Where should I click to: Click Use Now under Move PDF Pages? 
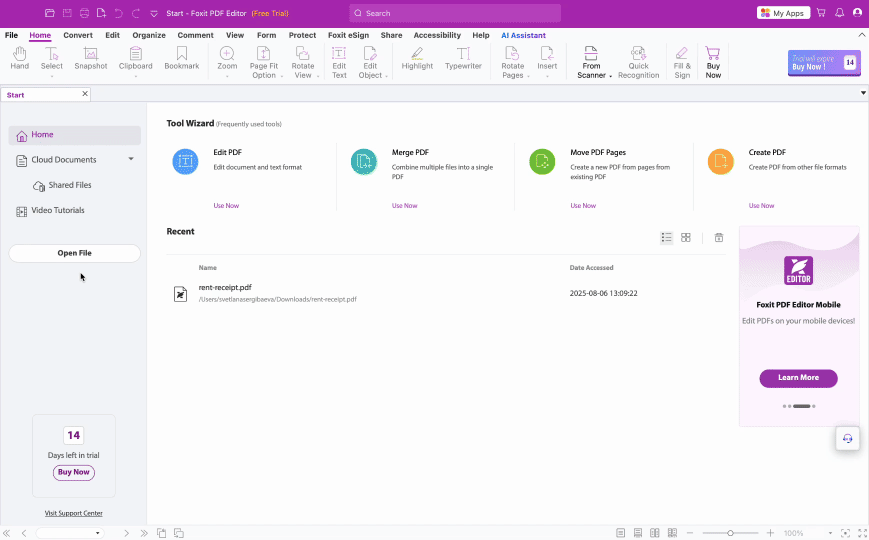(x=583, y=206)
